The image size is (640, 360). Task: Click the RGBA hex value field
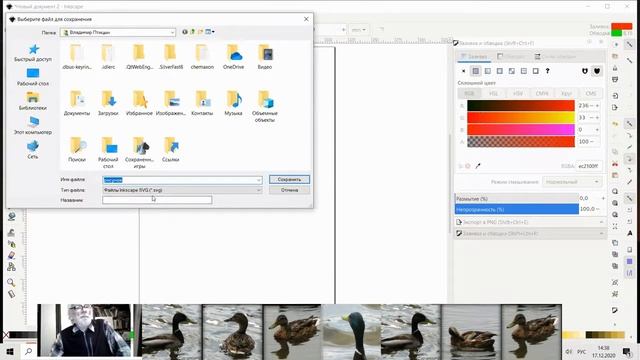(x=588, y=166)
